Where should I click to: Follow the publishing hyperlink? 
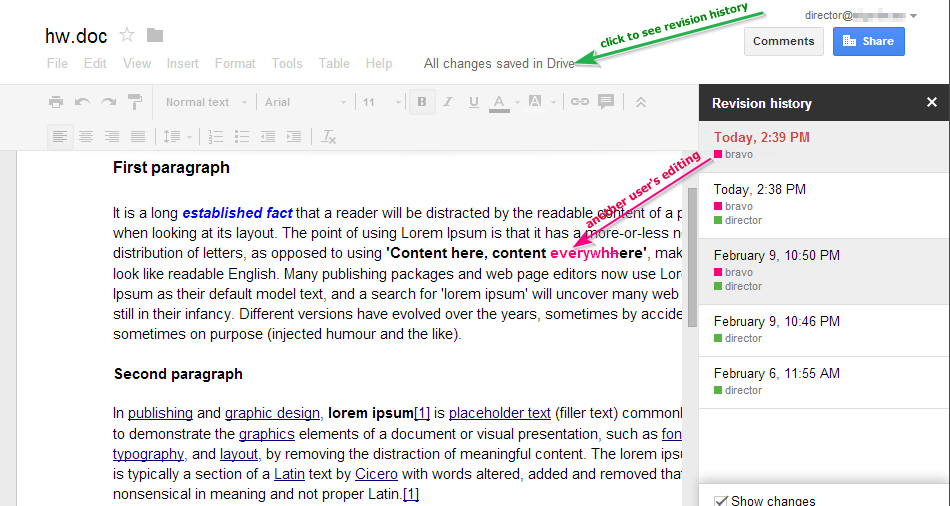(x=160, y=413)
